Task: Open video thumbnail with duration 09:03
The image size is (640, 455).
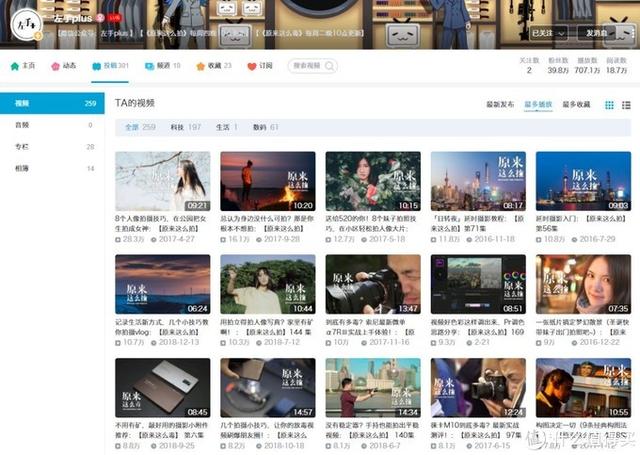Action: [584, 181]
